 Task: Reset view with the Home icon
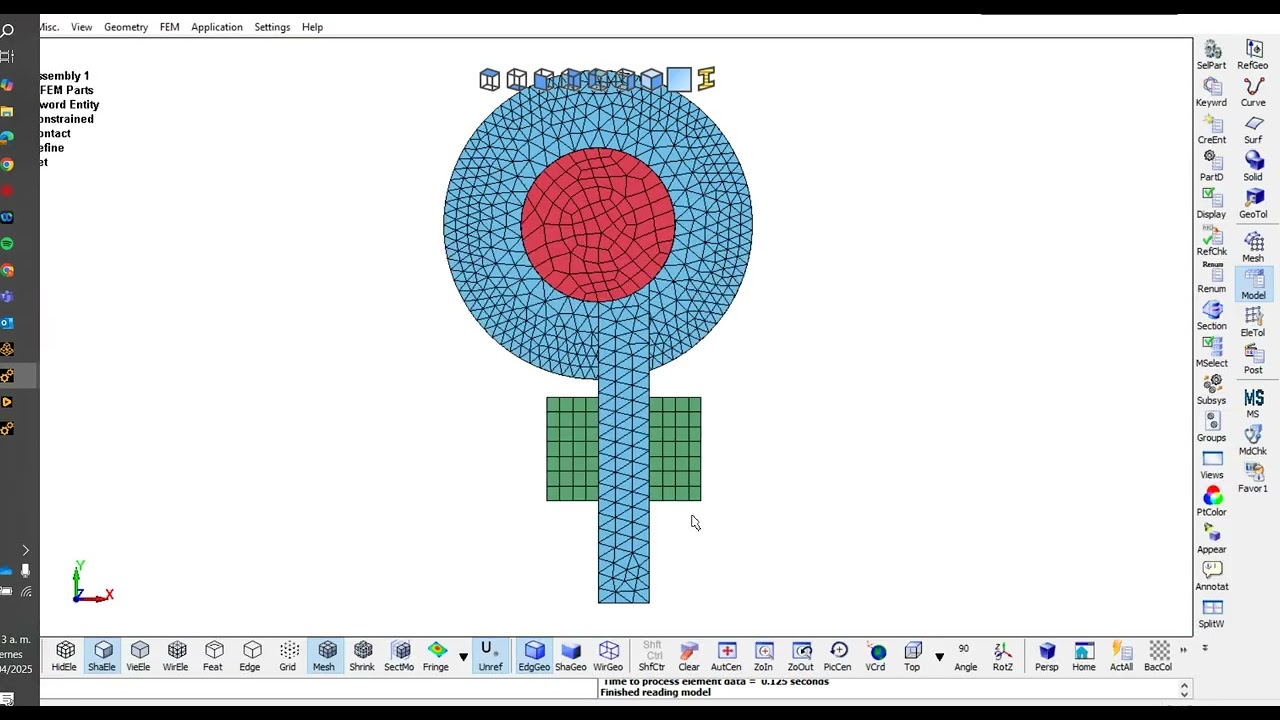point(1084,657)
